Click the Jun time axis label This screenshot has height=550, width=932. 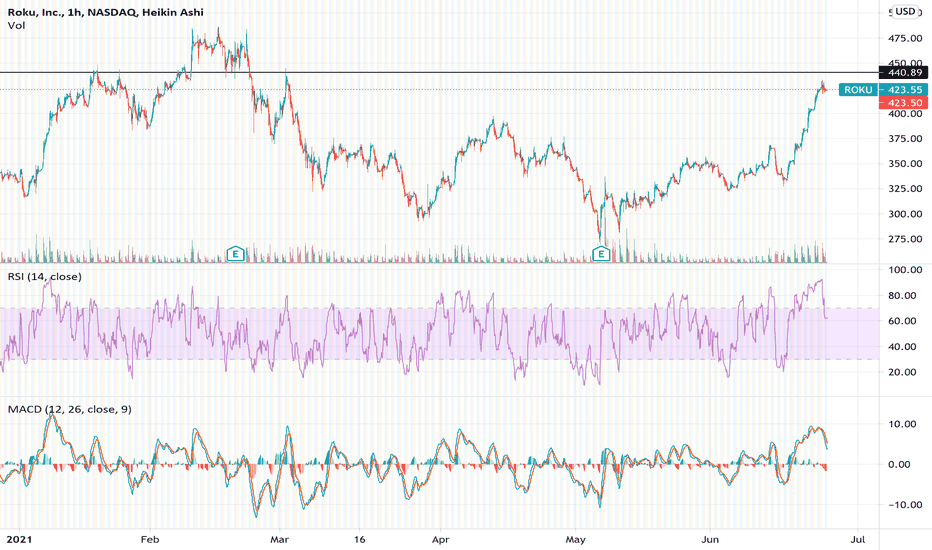tap(710, 540)
